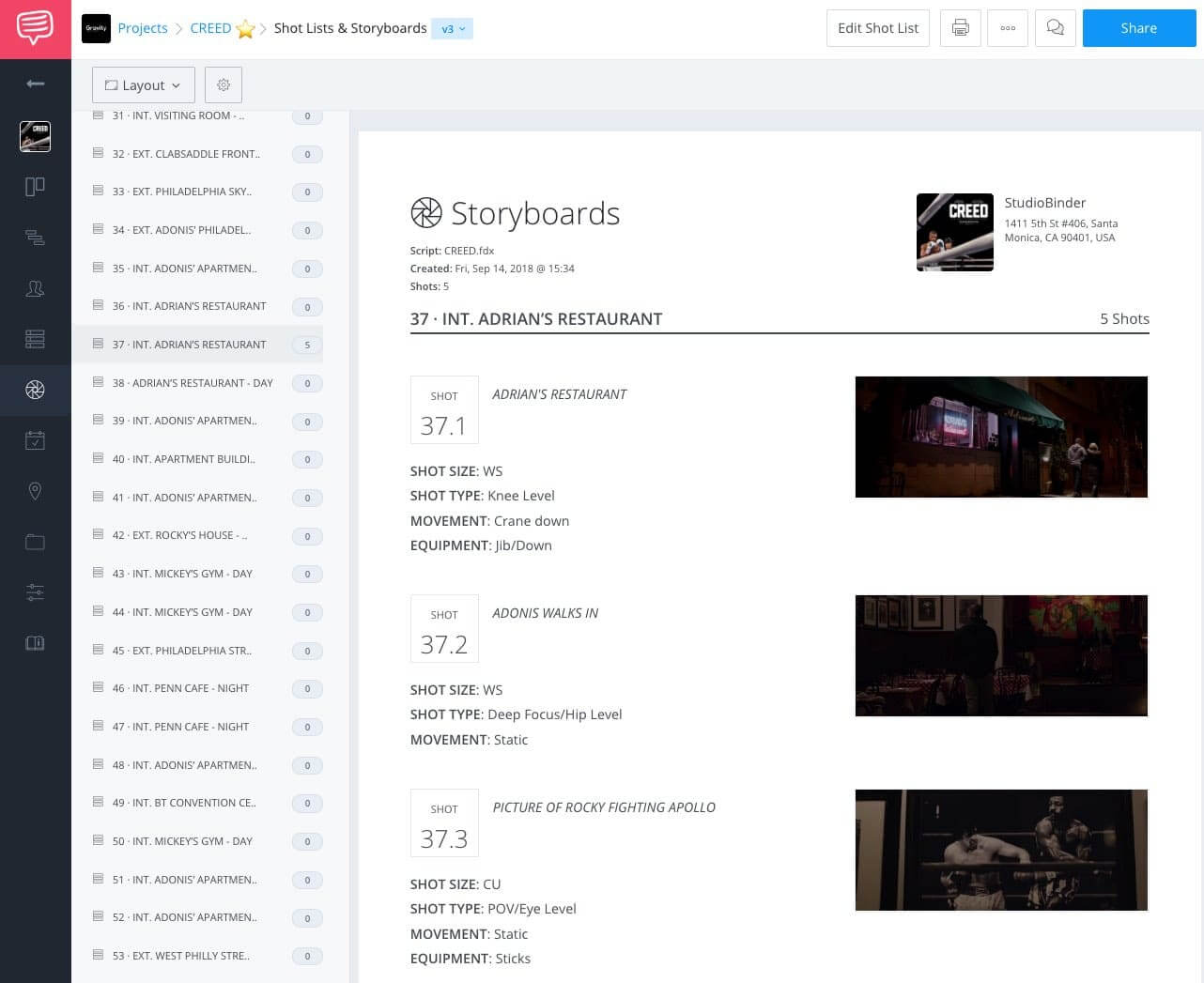Image resolution: width=1204 pixels, height=983 pixels.
Task: Click the strip icon of scene 50
Action: tap(98, 840)
